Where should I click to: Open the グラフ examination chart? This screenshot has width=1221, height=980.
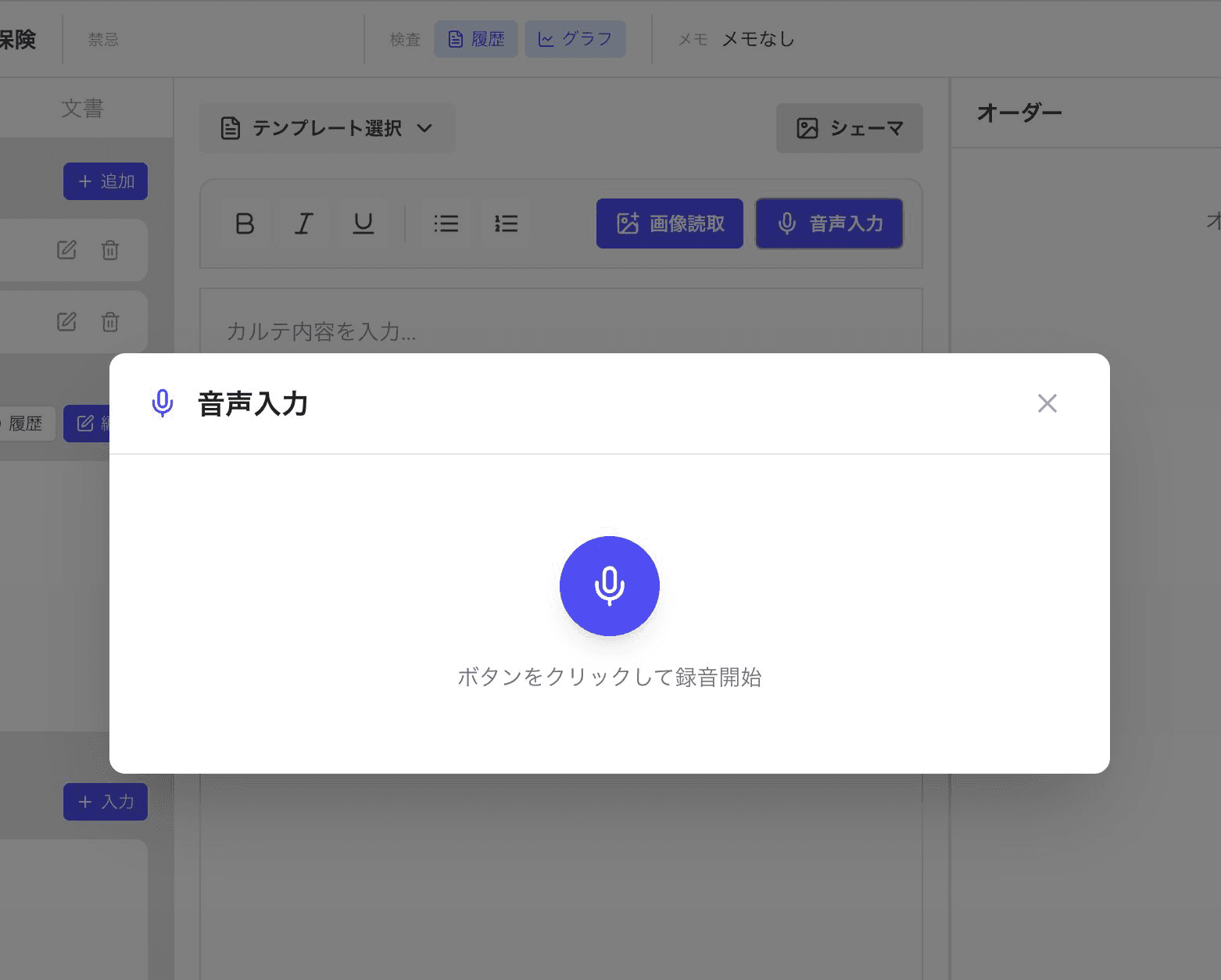pos(575,39)
